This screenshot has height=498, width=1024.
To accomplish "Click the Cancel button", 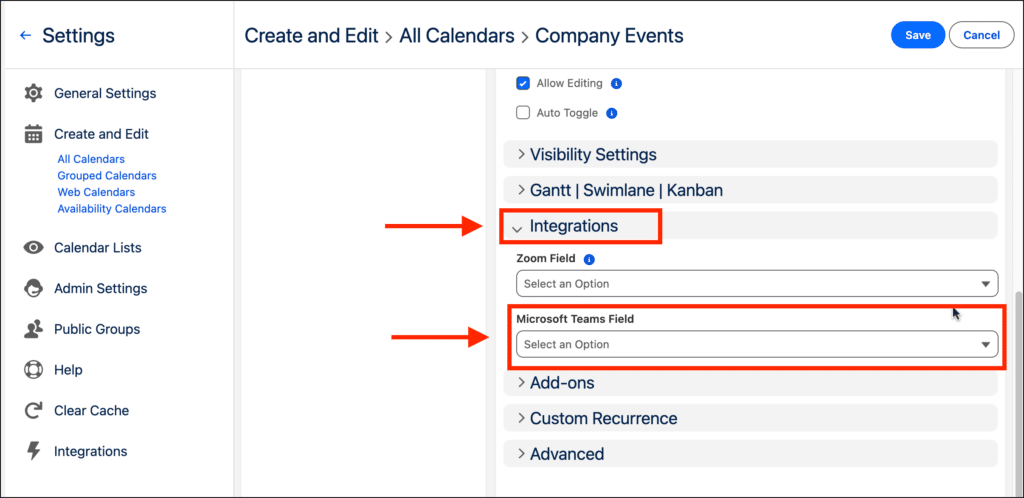I will [x=981, y=35].
